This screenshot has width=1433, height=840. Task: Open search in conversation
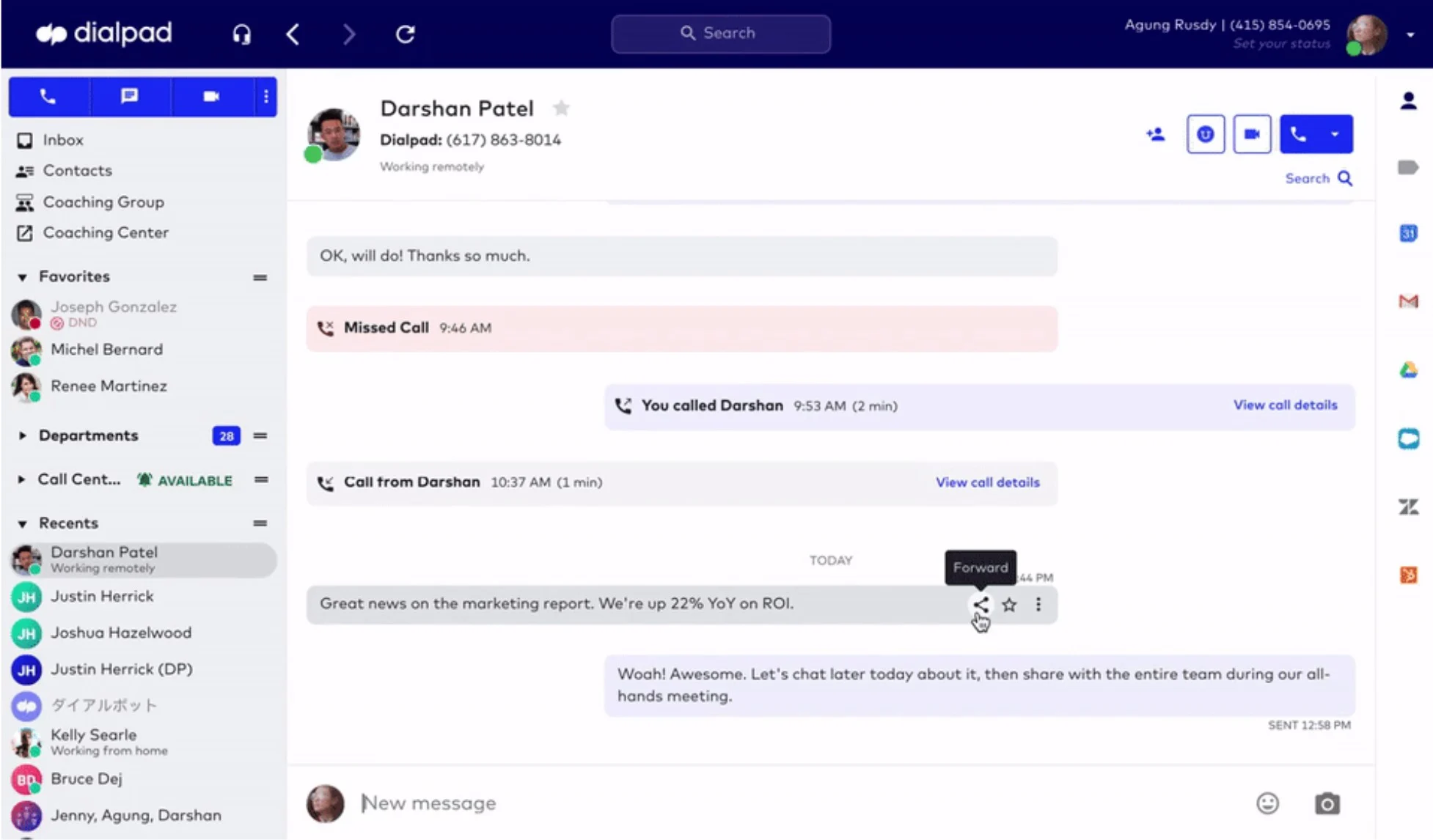point(1318,178)
